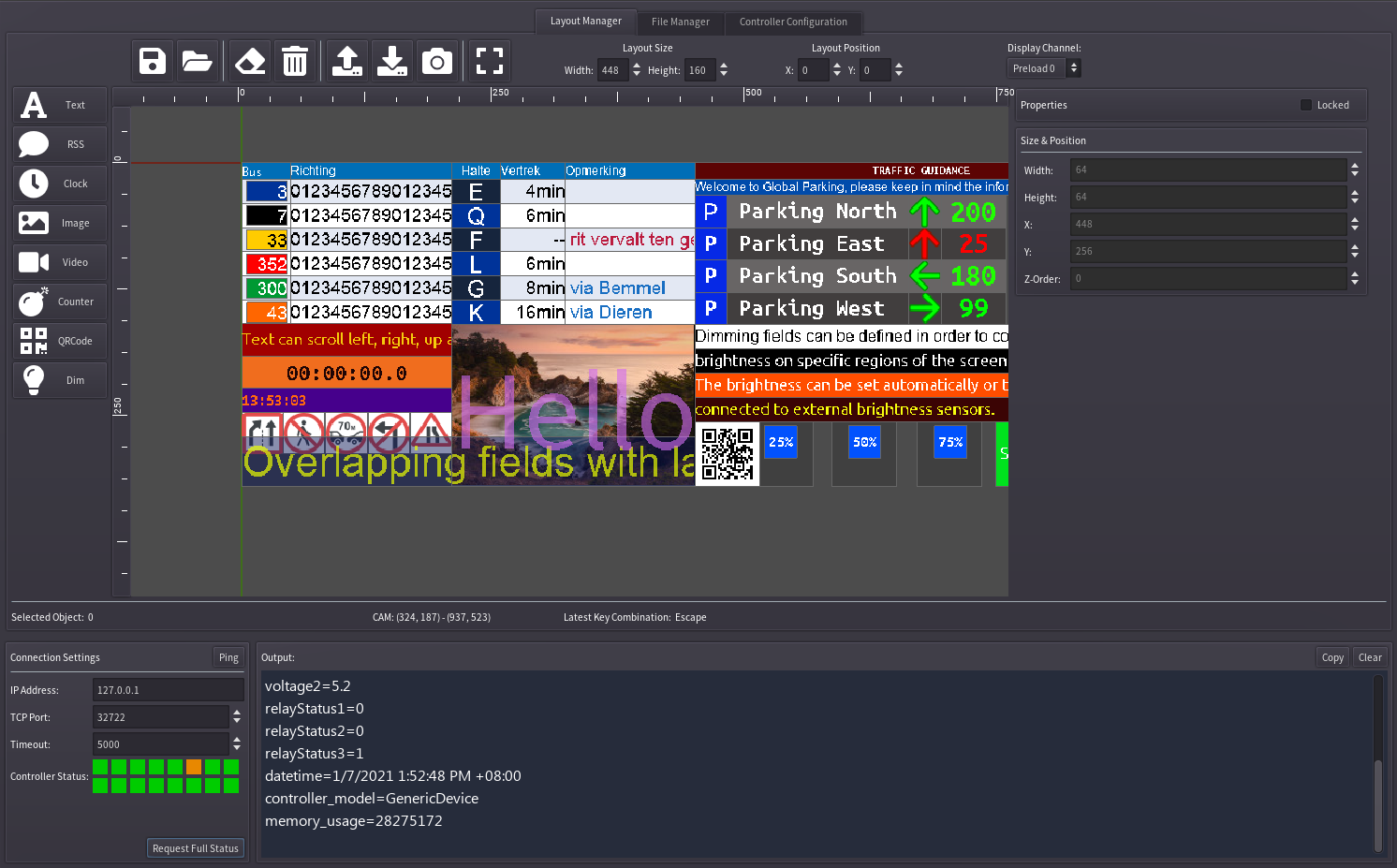Screen dimensions: 1397x868
Task: Open a layout file with folder icon
Action: pos(198,62)
